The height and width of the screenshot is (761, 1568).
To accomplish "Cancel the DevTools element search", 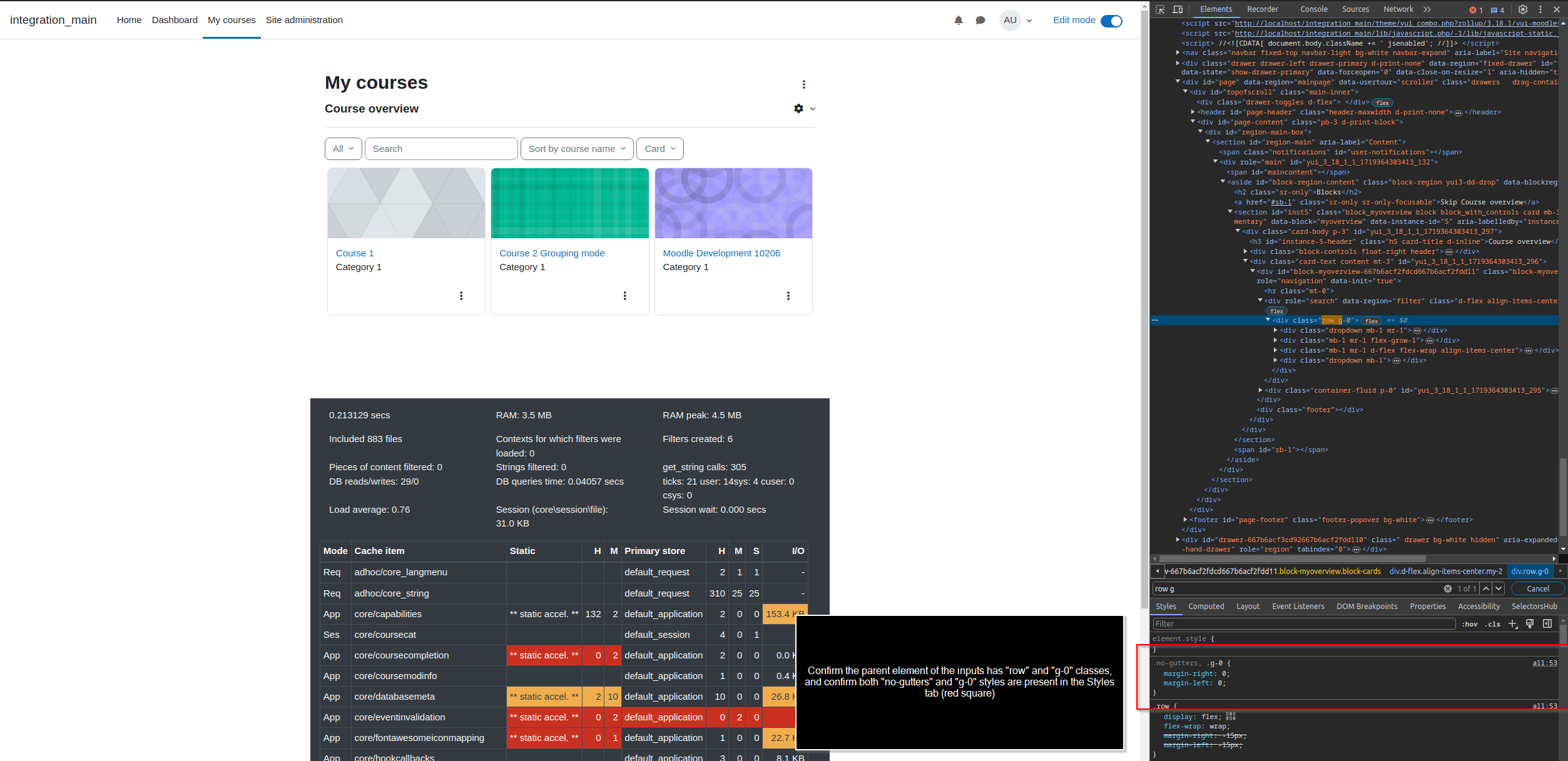I will coord(1537,588).
